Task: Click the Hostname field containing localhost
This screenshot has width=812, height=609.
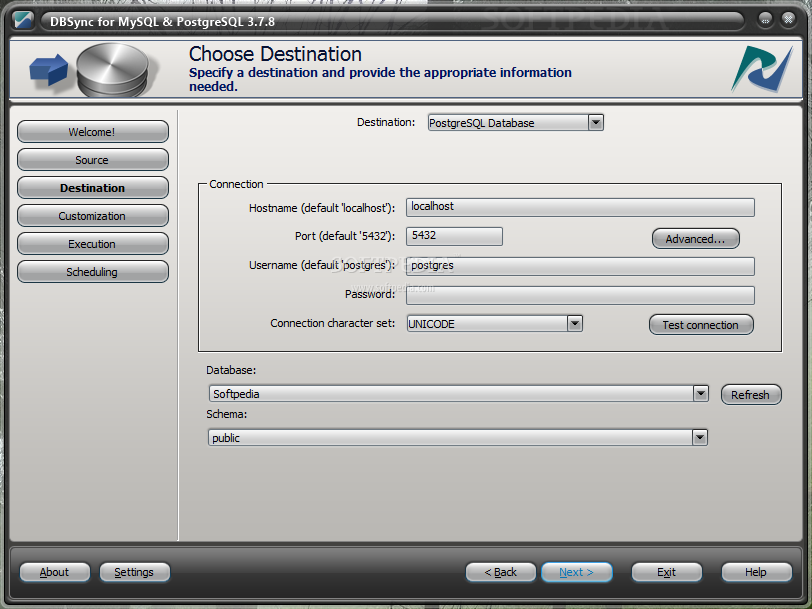Action: [580, 207]
